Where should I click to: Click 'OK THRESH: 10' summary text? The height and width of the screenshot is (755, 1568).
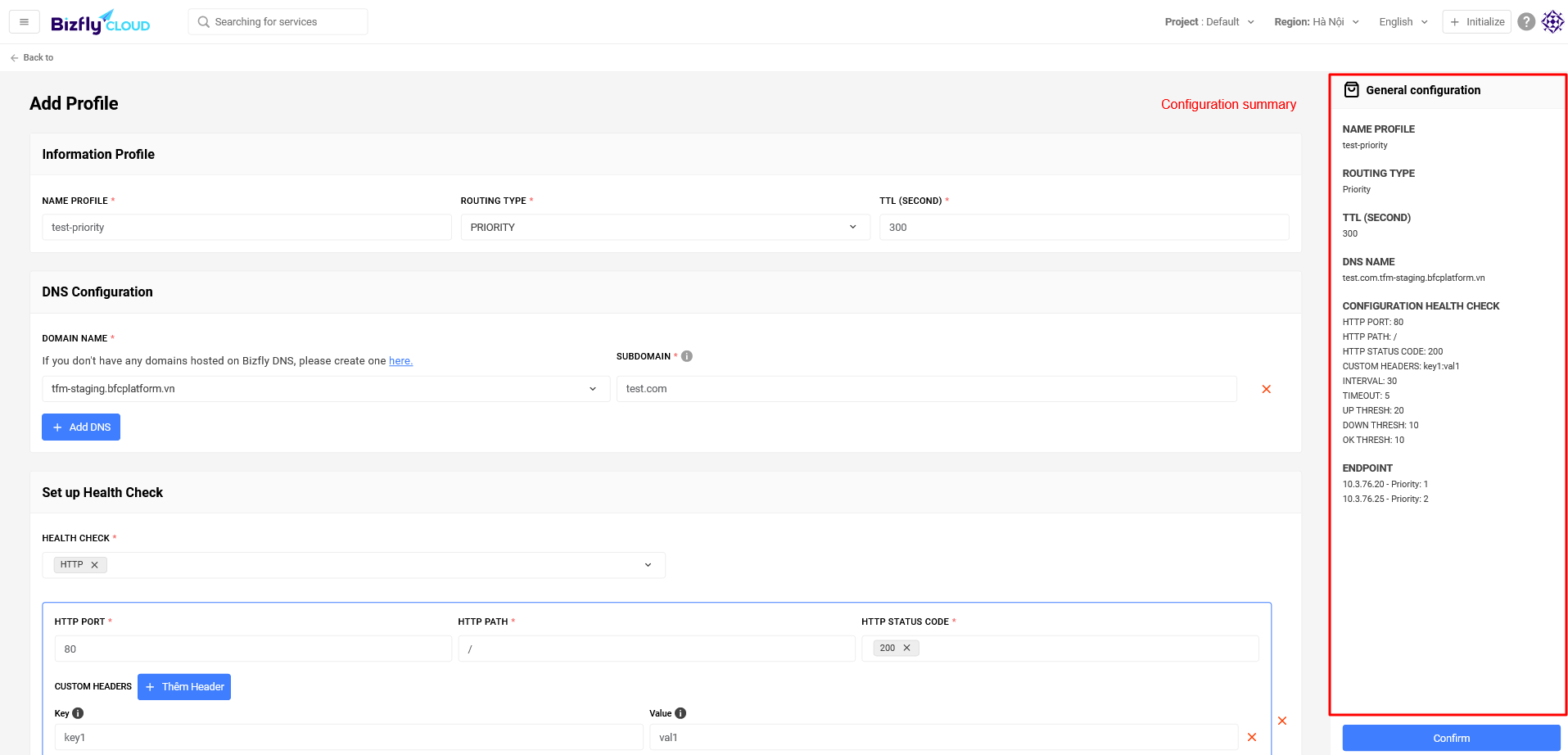(1373, 440)
